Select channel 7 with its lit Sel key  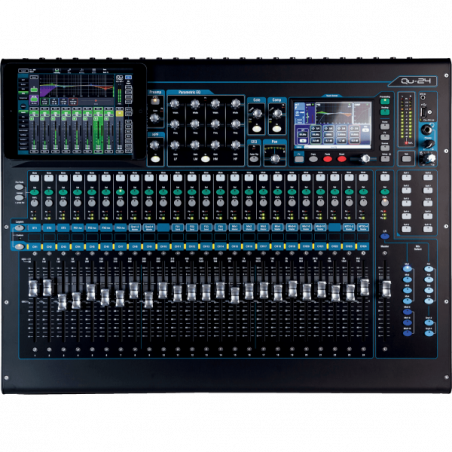coord(120,192)
